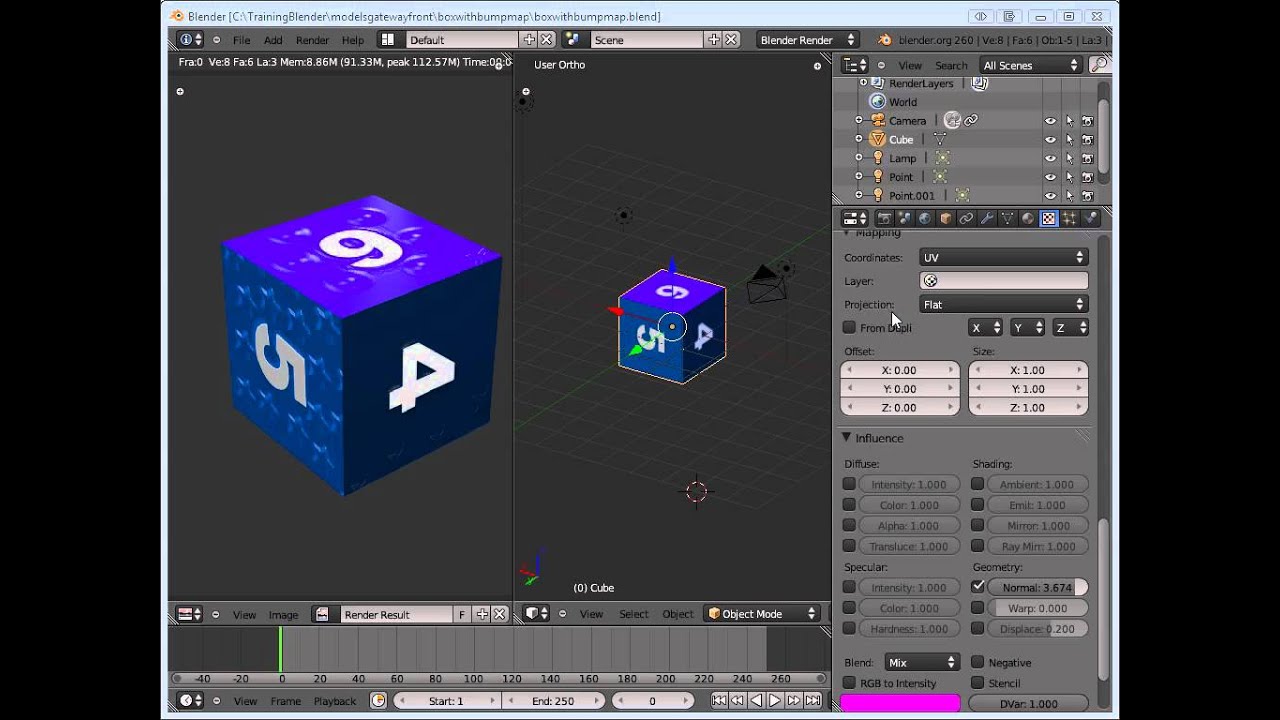Unlink the Render Result image with the X
Viewport: 1280px width, 720px height.
pyautogui.click(x=500, y=614)
